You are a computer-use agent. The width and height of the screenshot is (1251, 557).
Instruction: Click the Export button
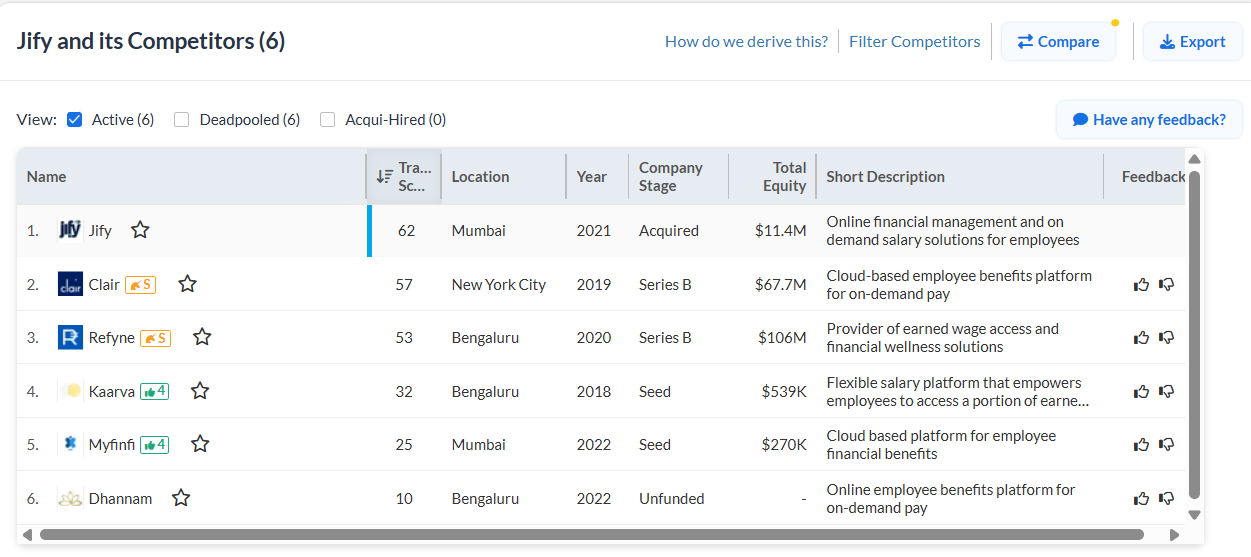[1192, 41]
